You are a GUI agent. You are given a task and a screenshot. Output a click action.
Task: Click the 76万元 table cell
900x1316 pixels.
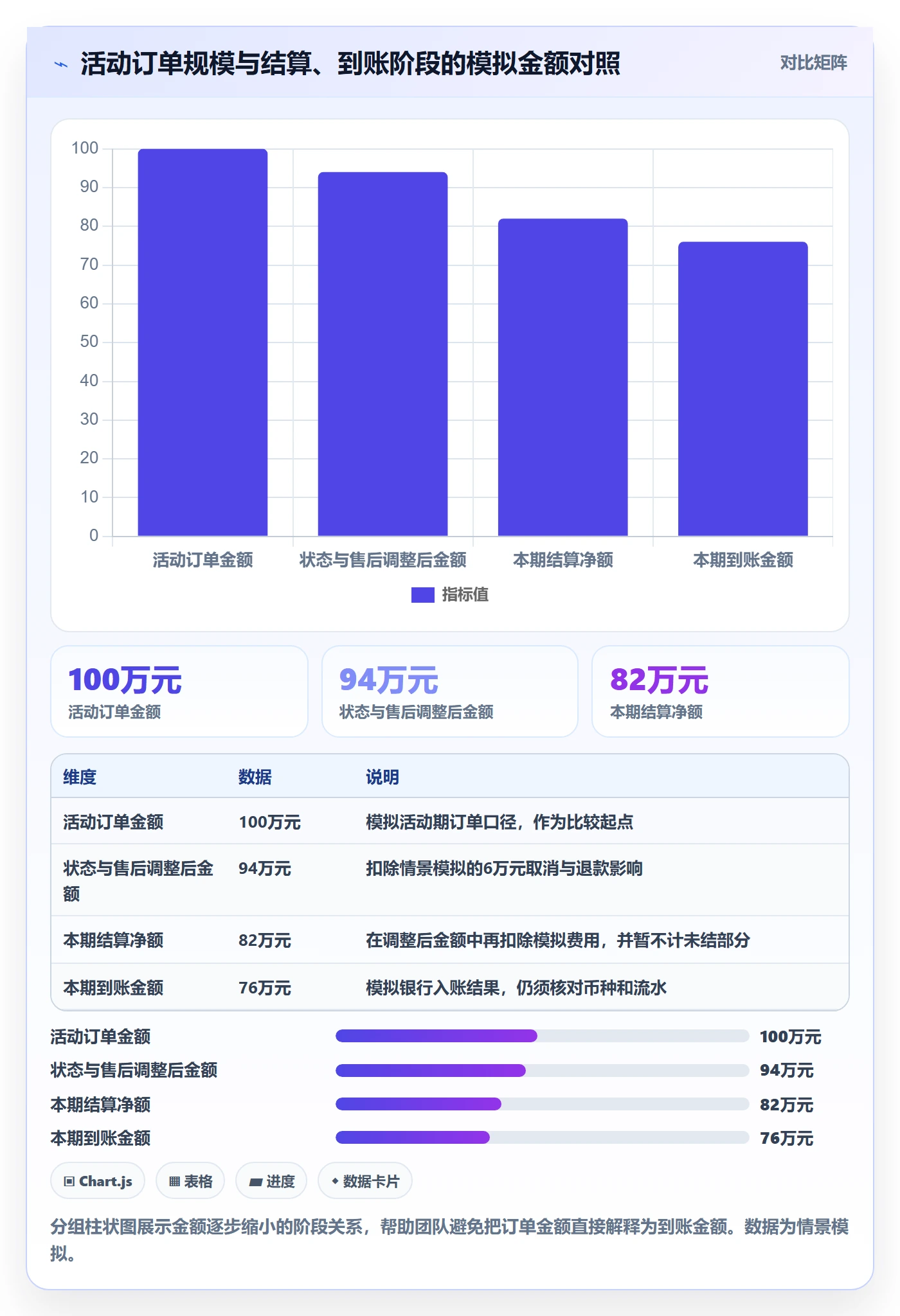[x=265, y=988]
